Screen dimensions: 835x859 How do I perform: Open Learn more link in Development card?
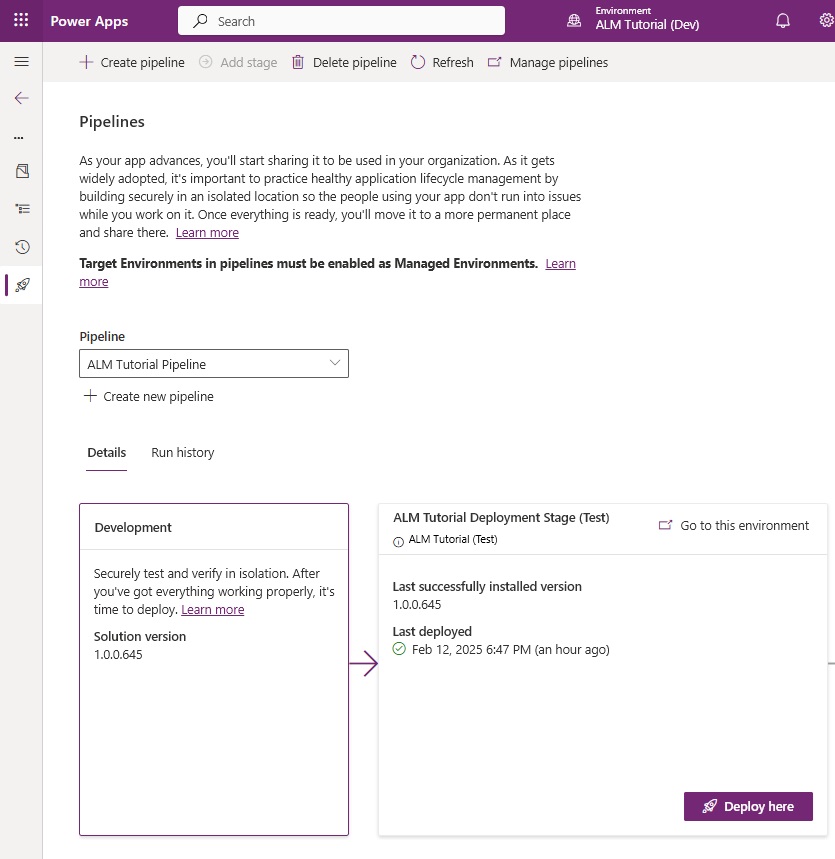click(213, 610)
